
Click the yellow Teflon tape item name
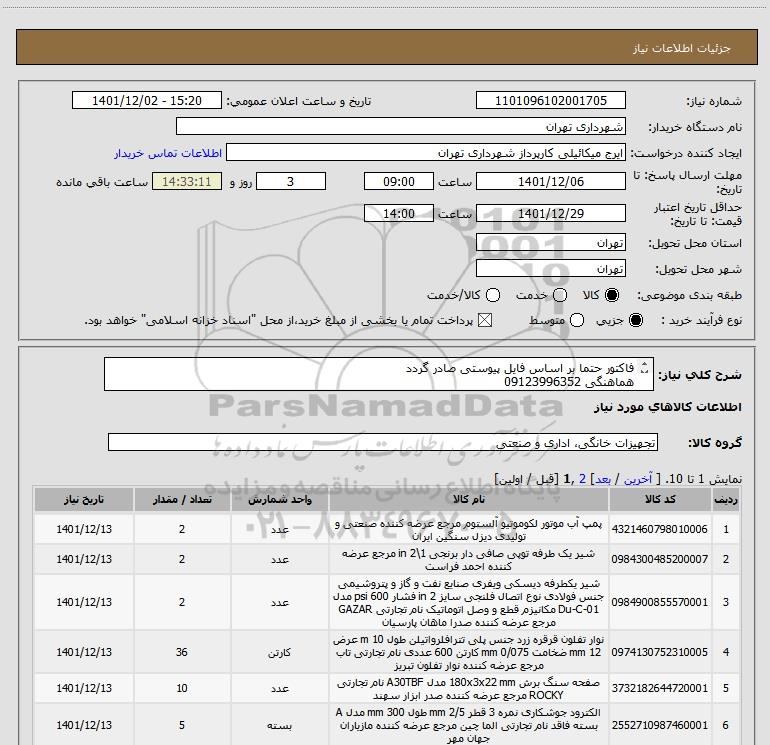(468, 652)
